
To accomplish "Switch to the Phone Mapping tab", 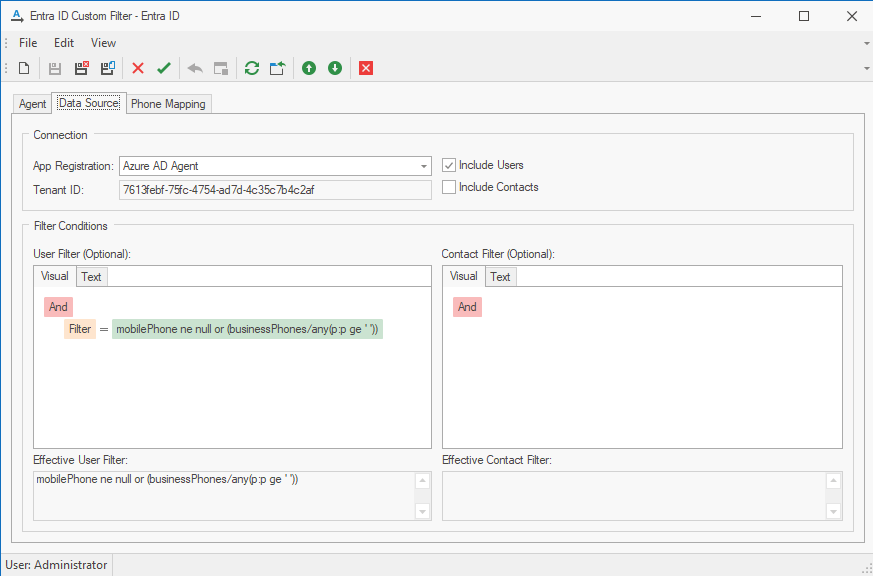I will [x=168, y=104].
